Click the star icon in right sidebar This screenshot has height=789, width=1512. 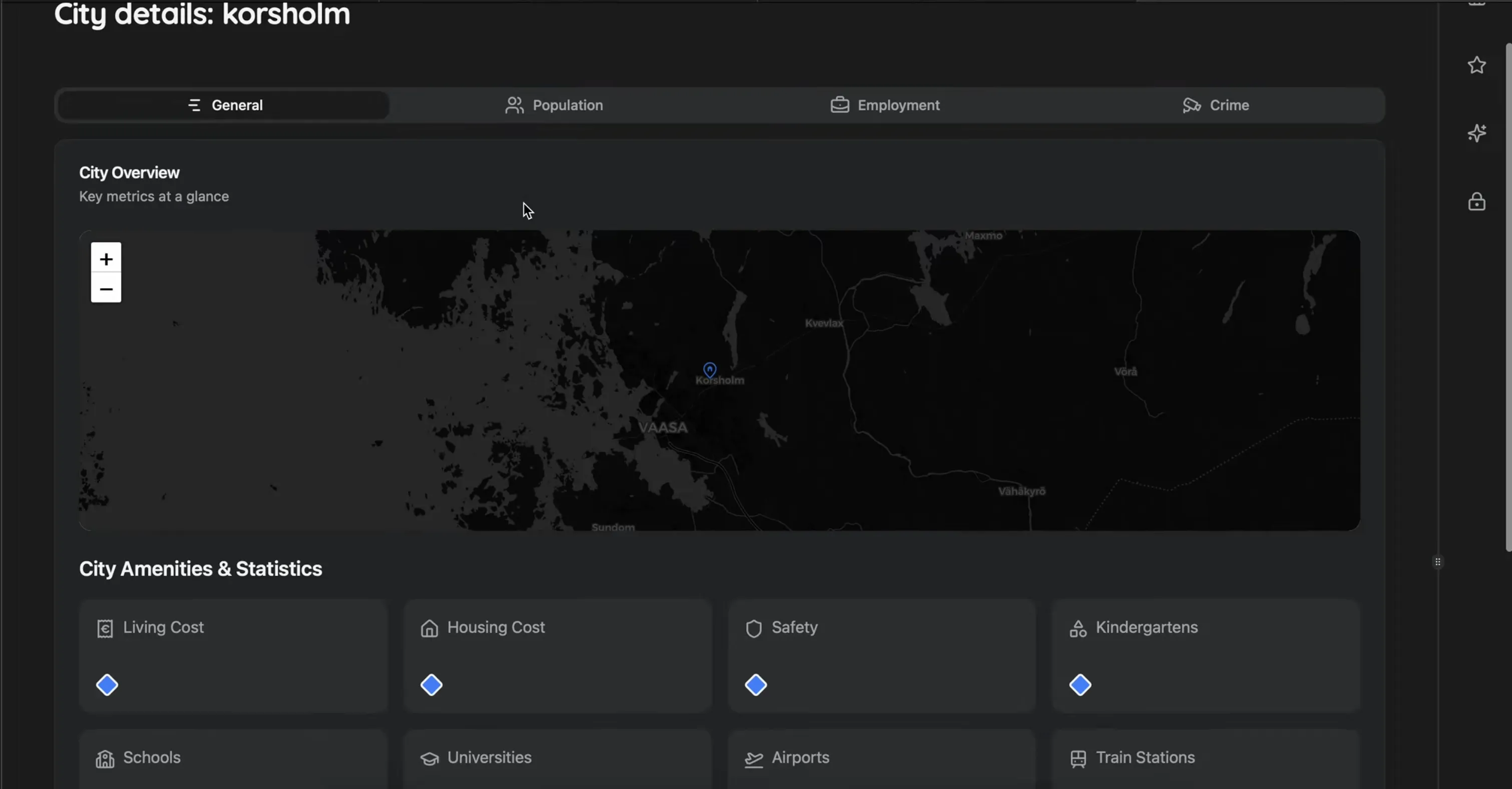(x=1477, y=65)
